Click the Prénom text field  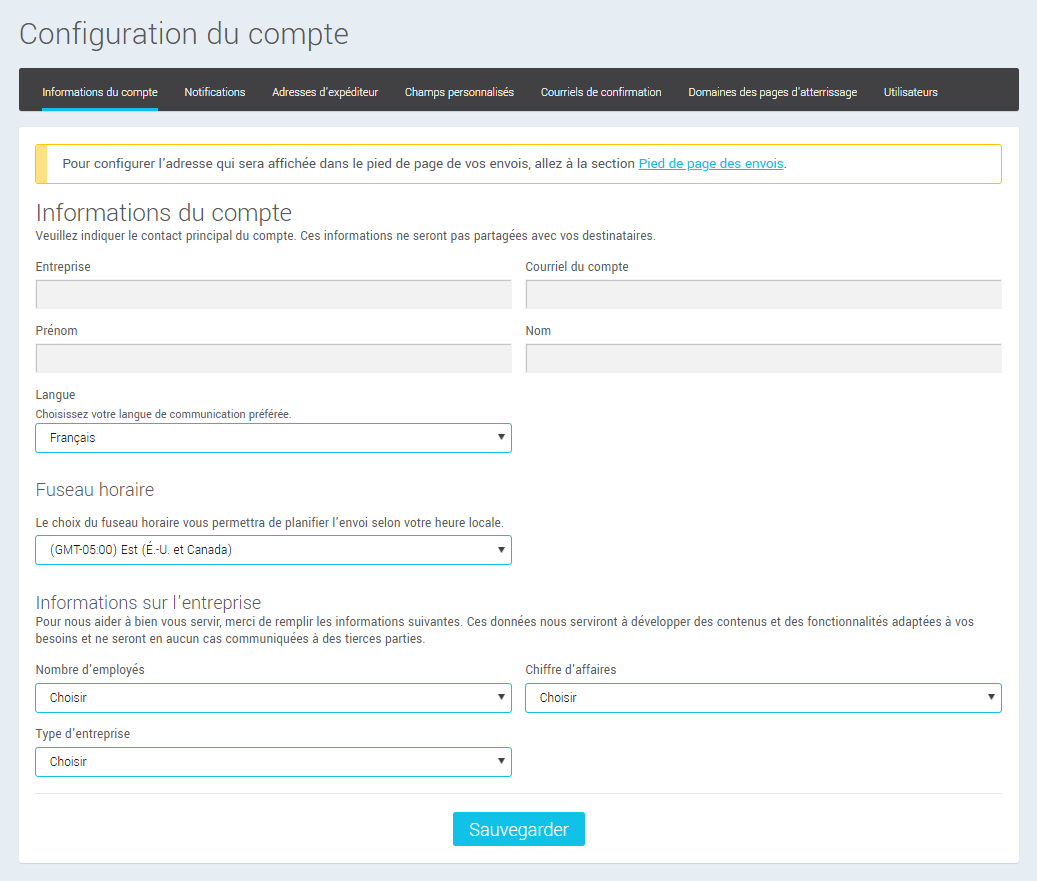(273, 357)
